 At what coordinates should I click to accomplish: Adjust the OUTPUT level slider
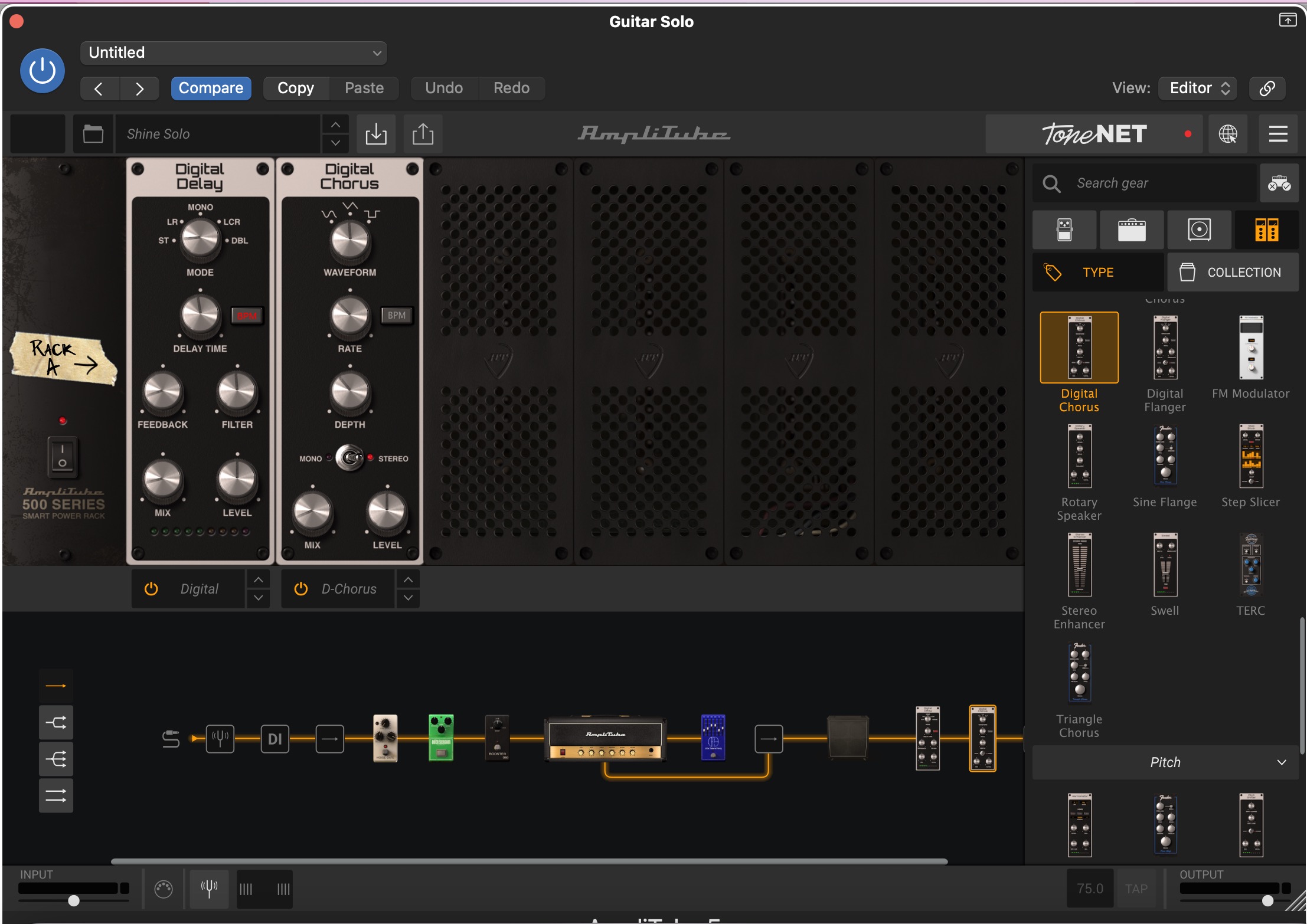click(x=1267, y=900)
